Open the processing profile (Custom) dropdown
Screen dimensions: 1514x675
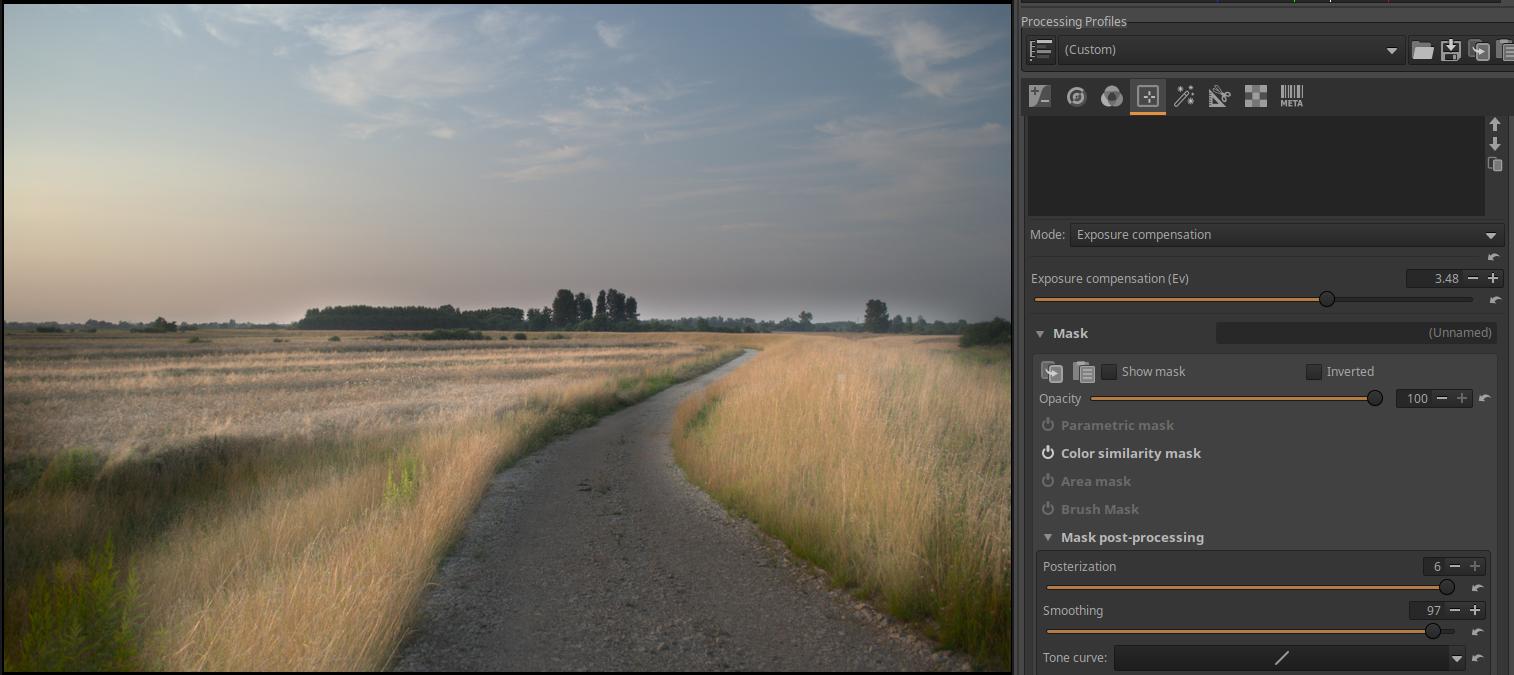[x=1230, y=50]
